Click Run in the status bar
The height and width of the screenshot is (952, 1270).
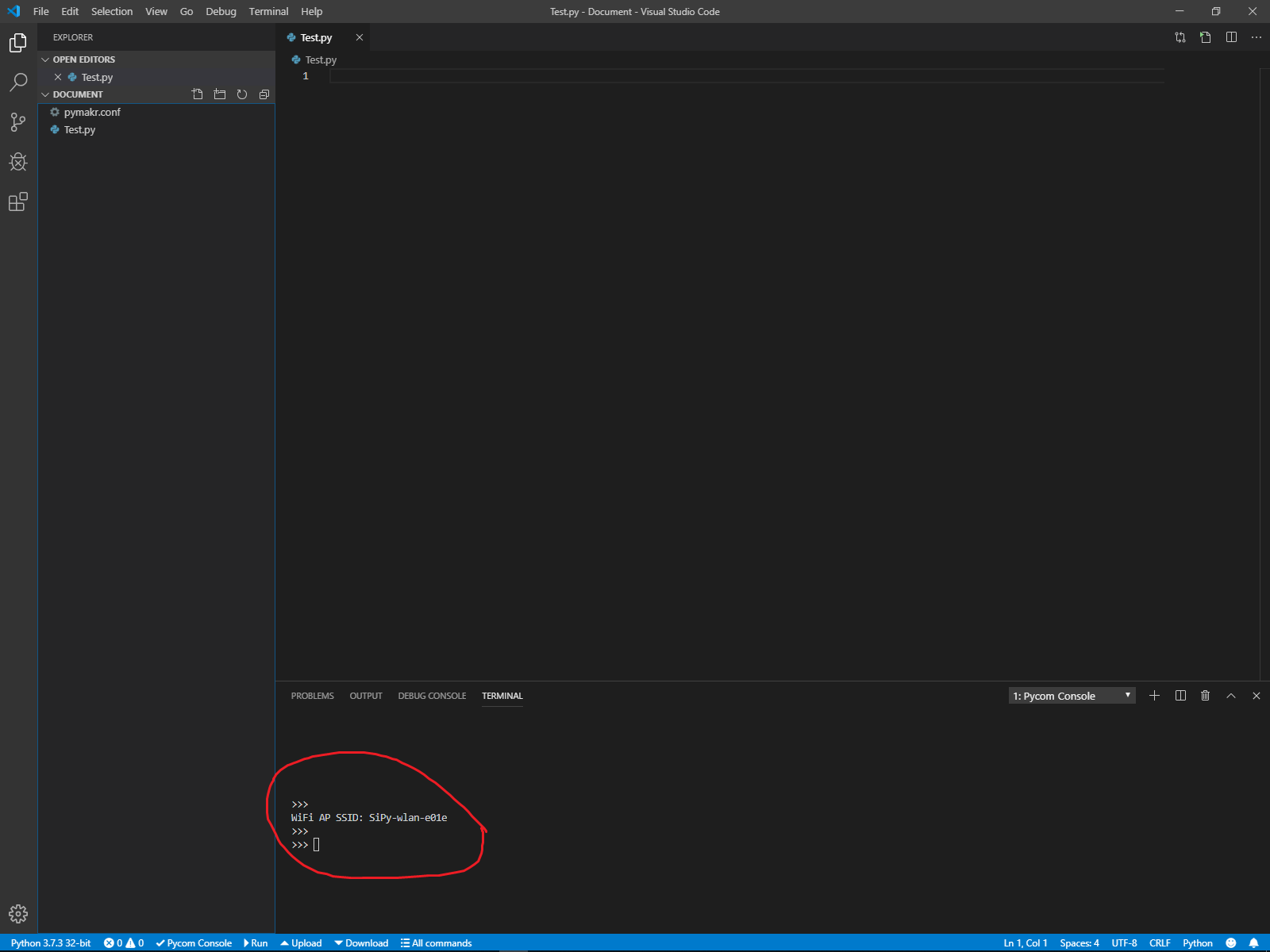[256, 943]
